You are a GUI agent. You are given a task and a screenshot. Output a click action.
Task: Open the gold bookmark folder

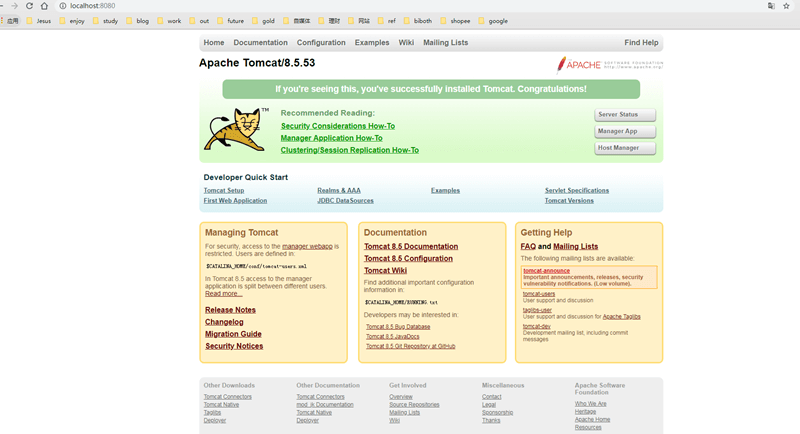coord(264,21)
